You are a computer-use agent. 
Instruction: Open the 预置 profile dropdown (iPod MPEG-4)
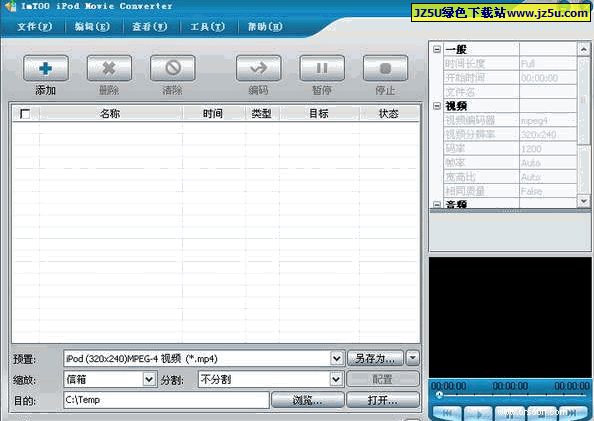point(337,358)
